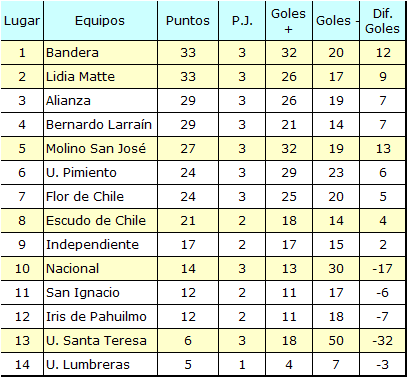This screenshot has height=377, width=407.
Task: Click the Lugar column header
Action: tap(22, 21)
